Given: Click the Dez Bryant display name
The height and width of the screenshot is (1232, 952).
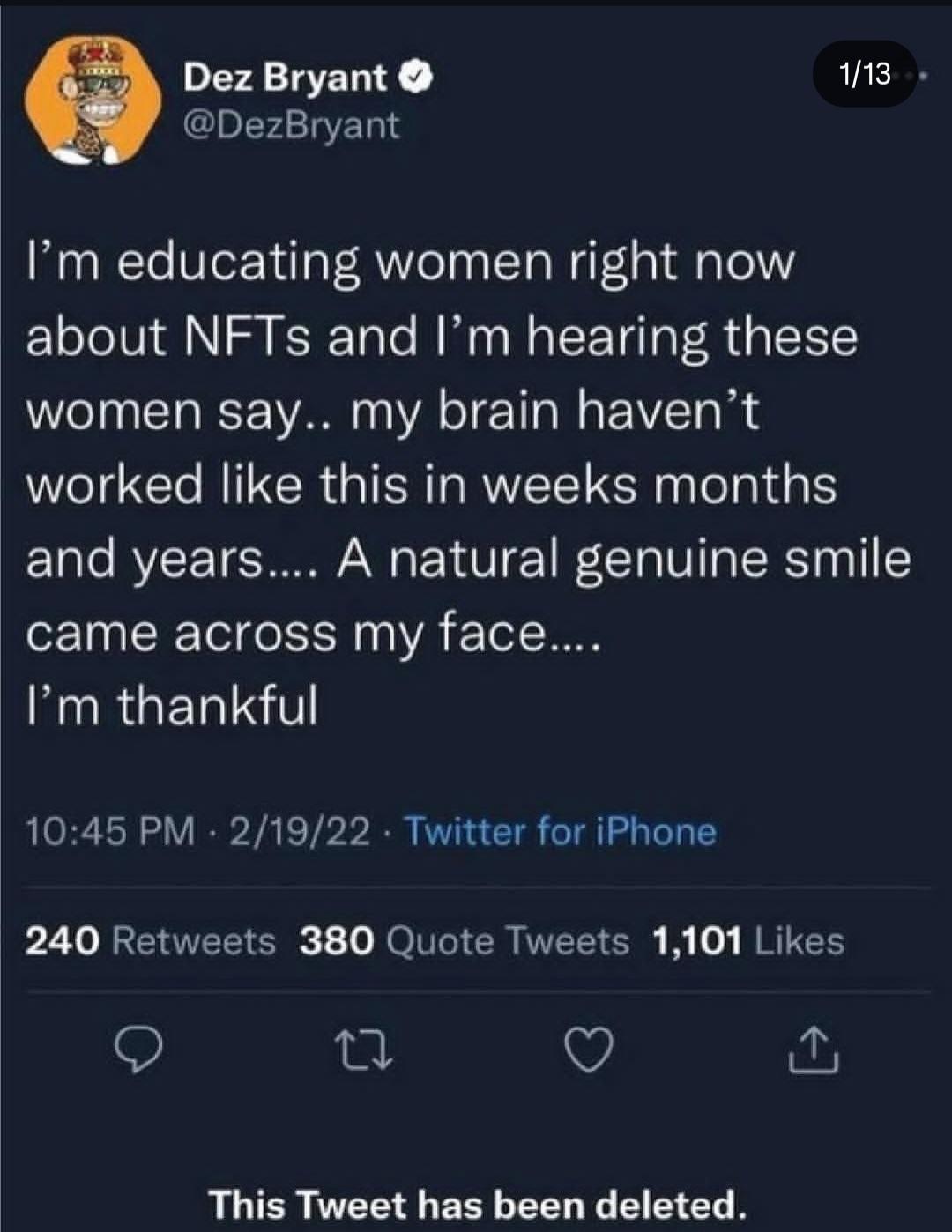Looking at the screenshot, I should [x=285, y=78].
